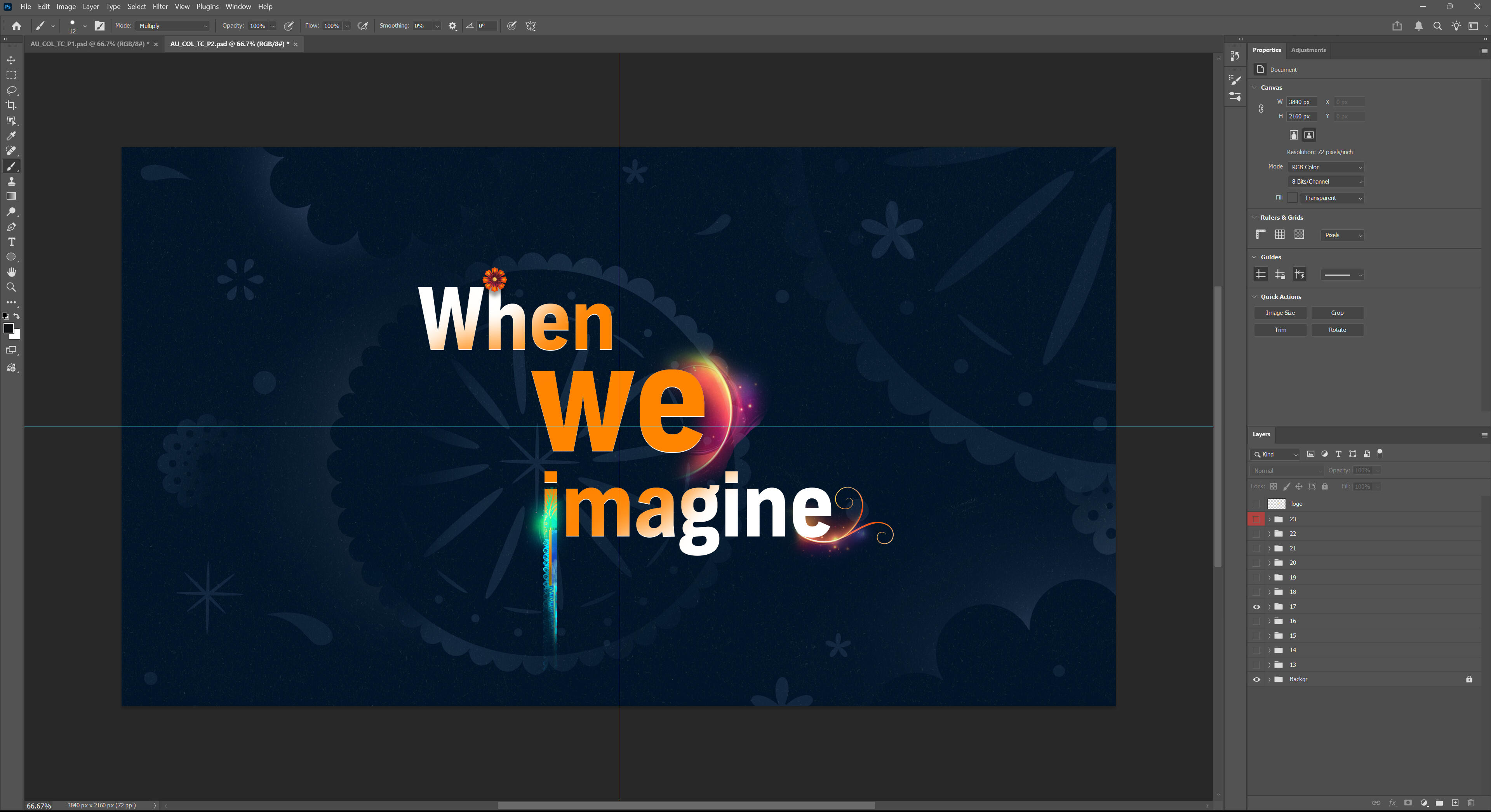Select the Crop tool in toolbar
The width and height of the screenshot is (1491, 812).
point(11,105)
